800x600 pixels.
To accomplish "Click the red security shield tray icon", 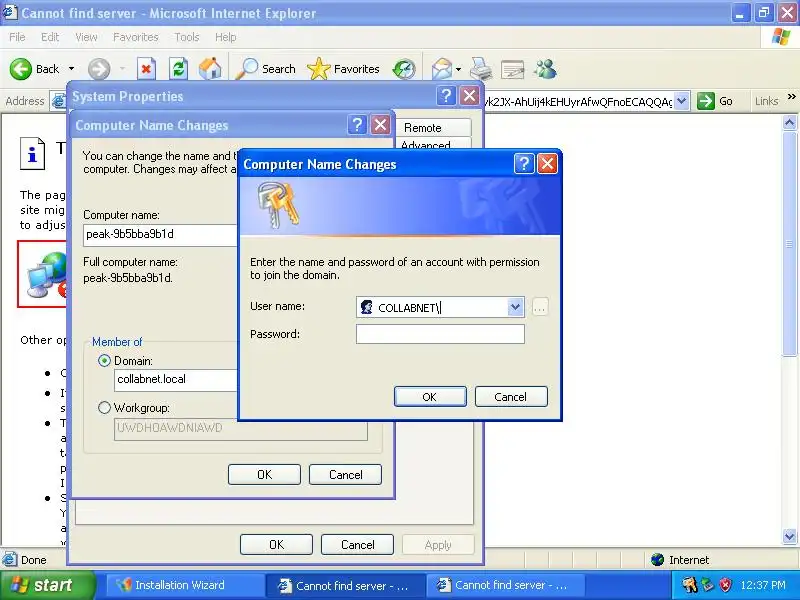I will 726,585.
